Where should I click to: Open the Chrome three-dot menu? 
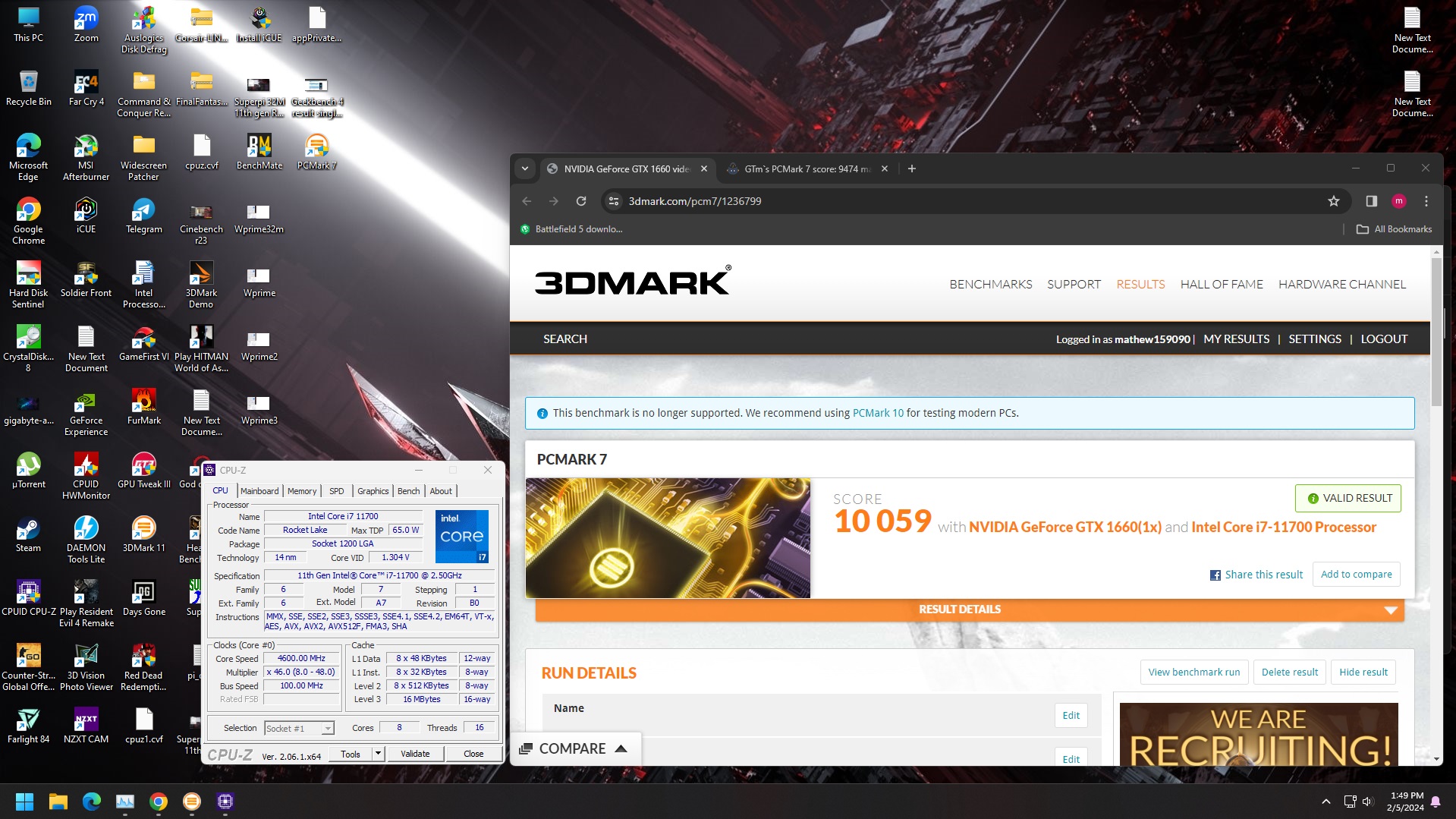[x=1426, y=201]
